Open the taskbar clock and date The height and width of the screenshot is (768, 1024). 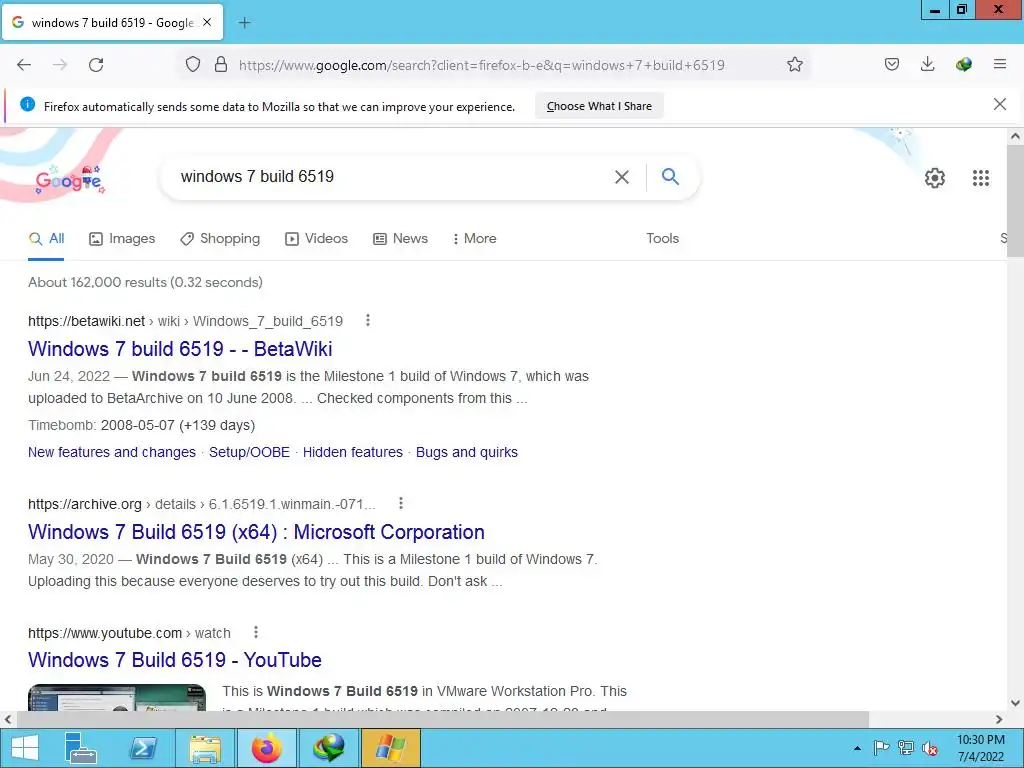[x=980, y=748]
